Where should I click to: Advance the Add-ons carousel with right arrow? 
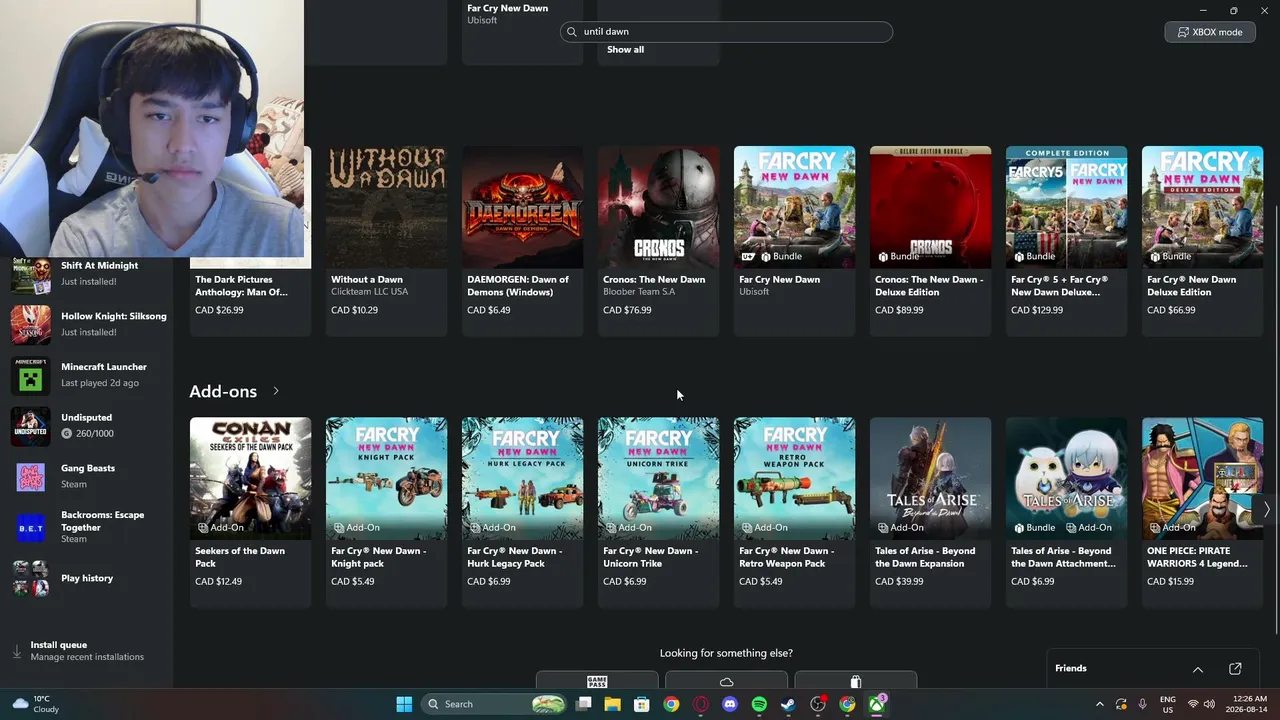pos(1266,509)
